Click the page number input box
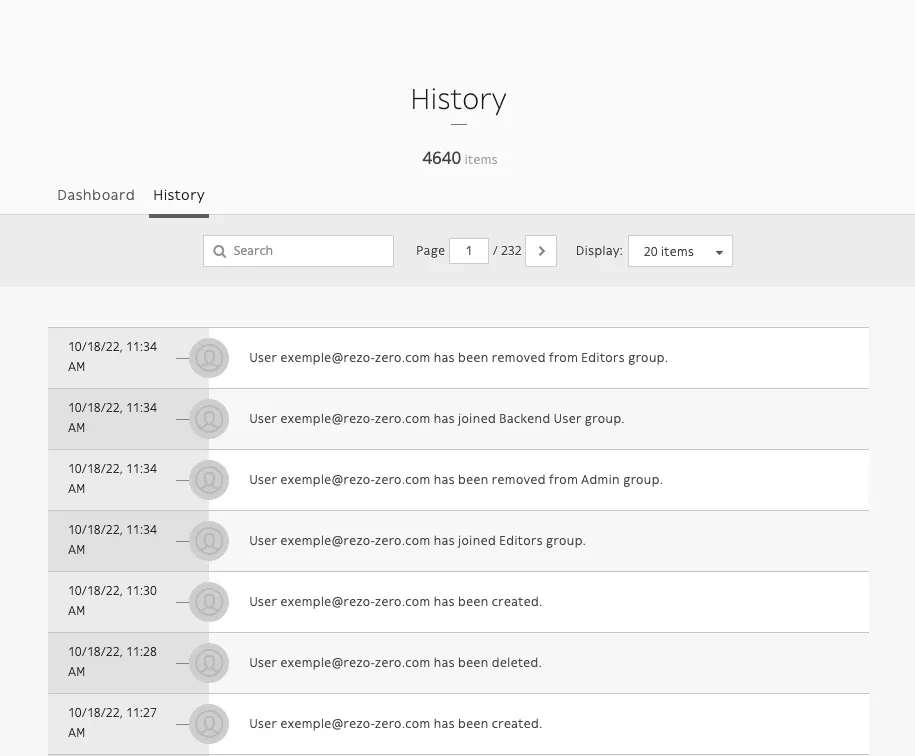Image resolution: width=915 pixels, height=756 pixels. point(469,251)
